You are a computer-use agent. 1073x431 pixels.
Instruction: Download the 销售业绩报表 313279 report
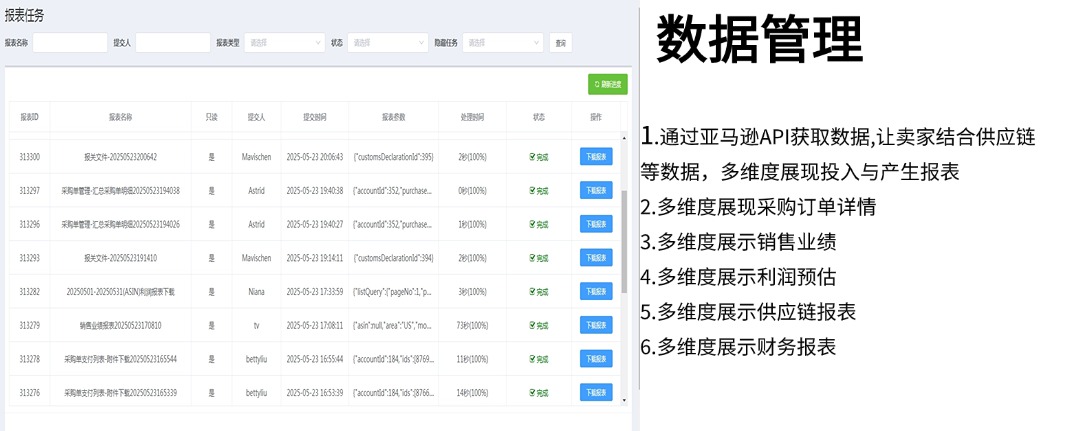(x=596, y=325)
